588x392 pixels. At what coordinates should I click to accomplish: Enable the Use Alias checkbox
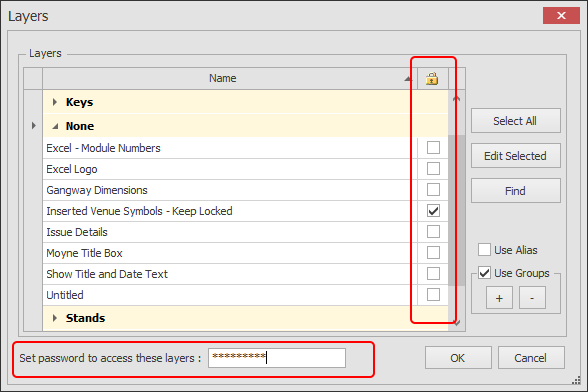click(x=484, y=250)
